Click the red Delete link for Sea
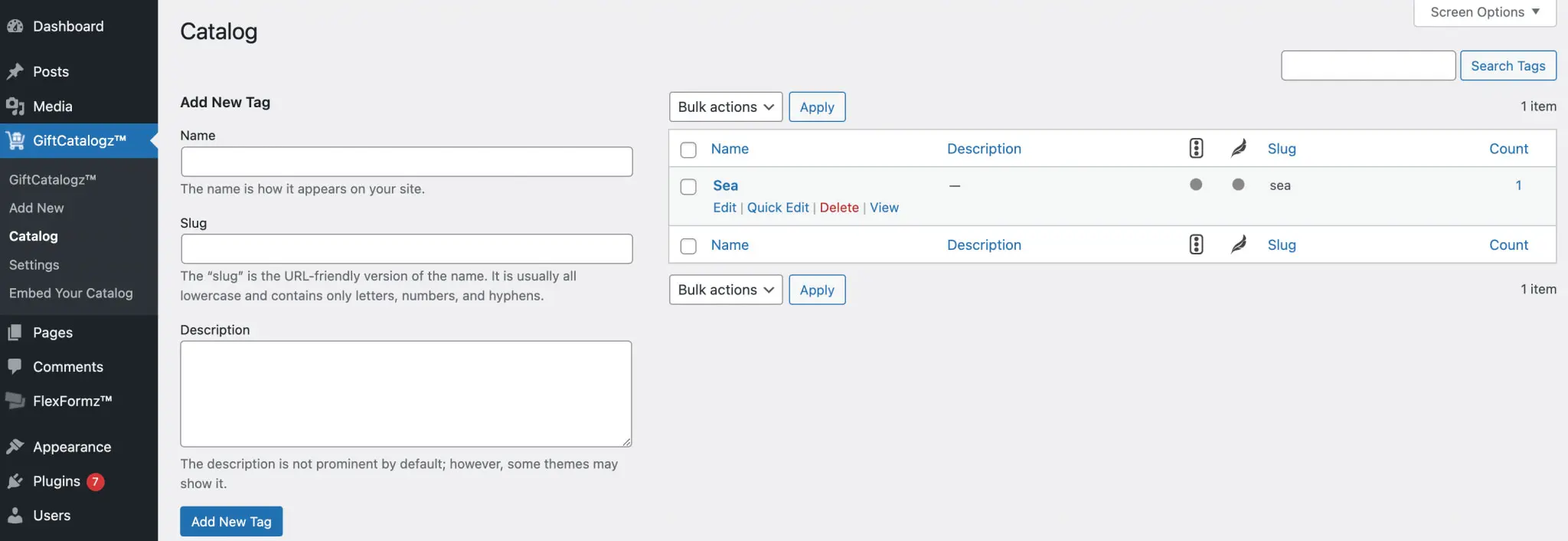1568x541 pixels. 839,208
